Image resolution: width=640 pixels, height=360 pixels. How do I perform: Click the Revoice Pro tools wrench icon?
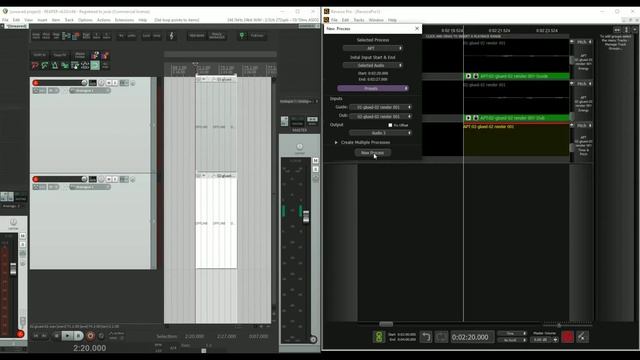tap(582, 337)
